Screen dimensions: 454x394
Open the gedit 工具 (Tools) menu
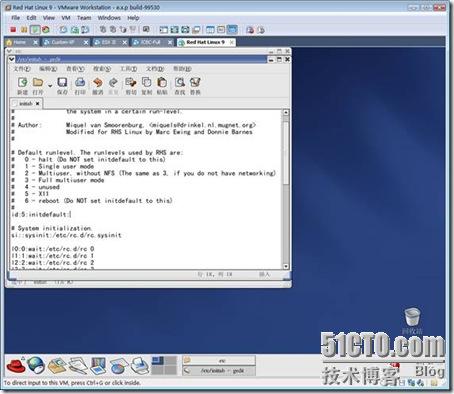point(129,69)
